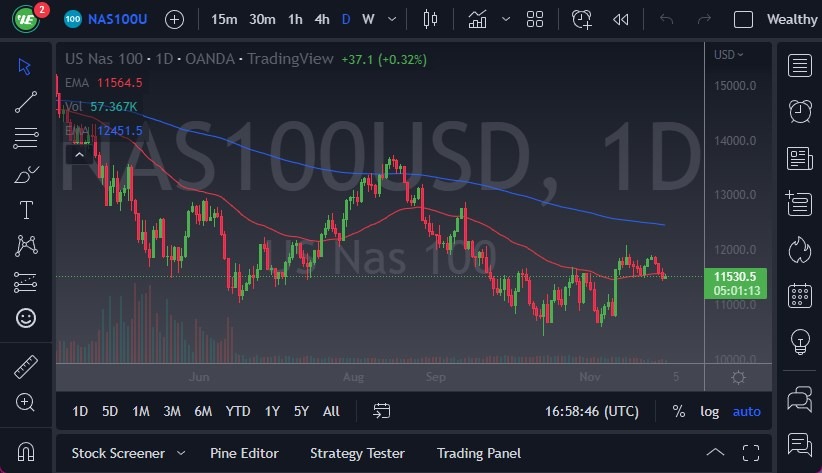Open the forecasting and measurement tools

[x=25, y=282]
